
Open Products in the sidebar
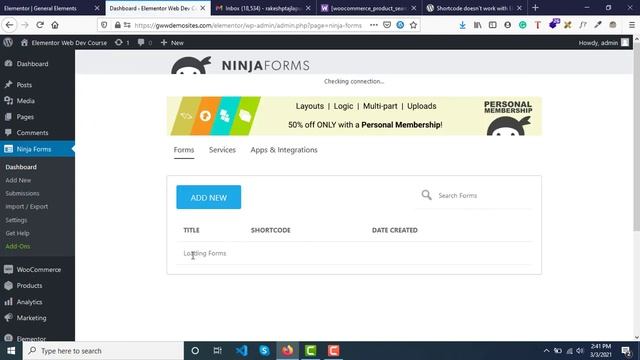pos(29,286)
